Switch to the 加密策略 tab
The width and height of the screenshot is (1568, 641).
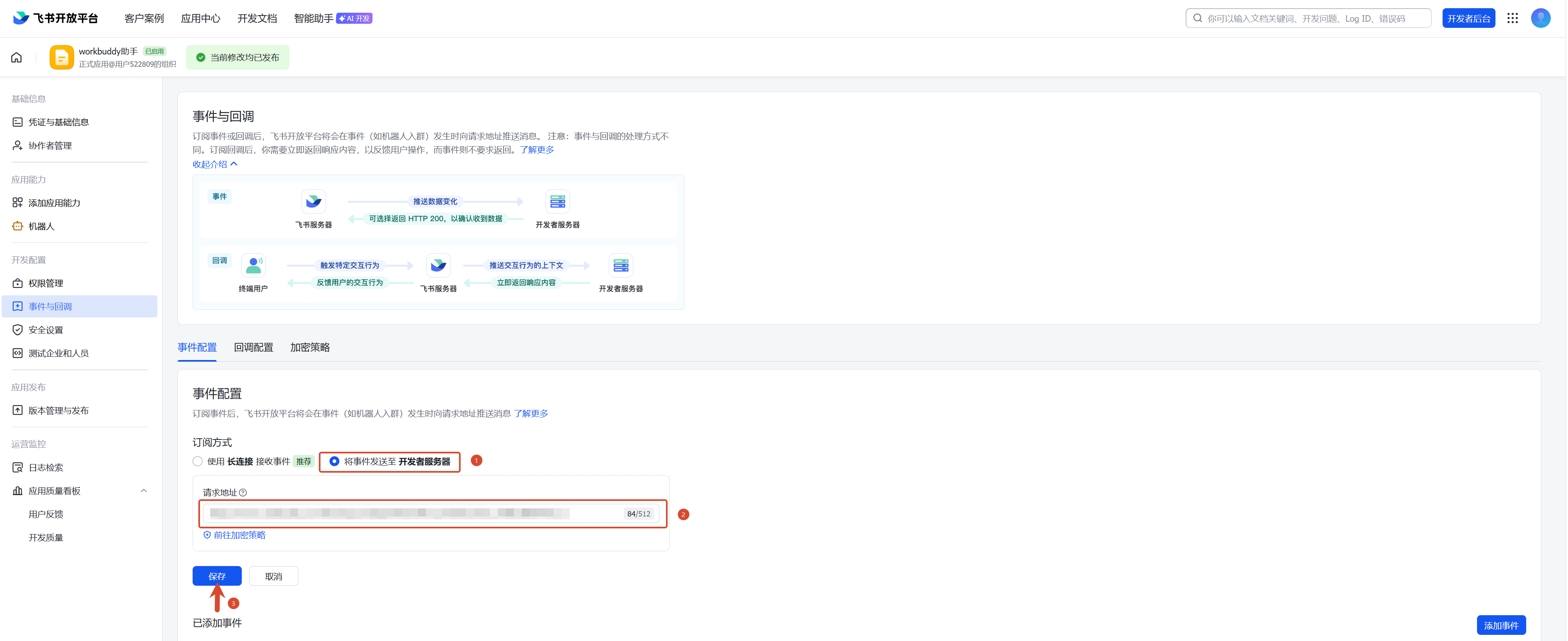(x=310, y=347)
